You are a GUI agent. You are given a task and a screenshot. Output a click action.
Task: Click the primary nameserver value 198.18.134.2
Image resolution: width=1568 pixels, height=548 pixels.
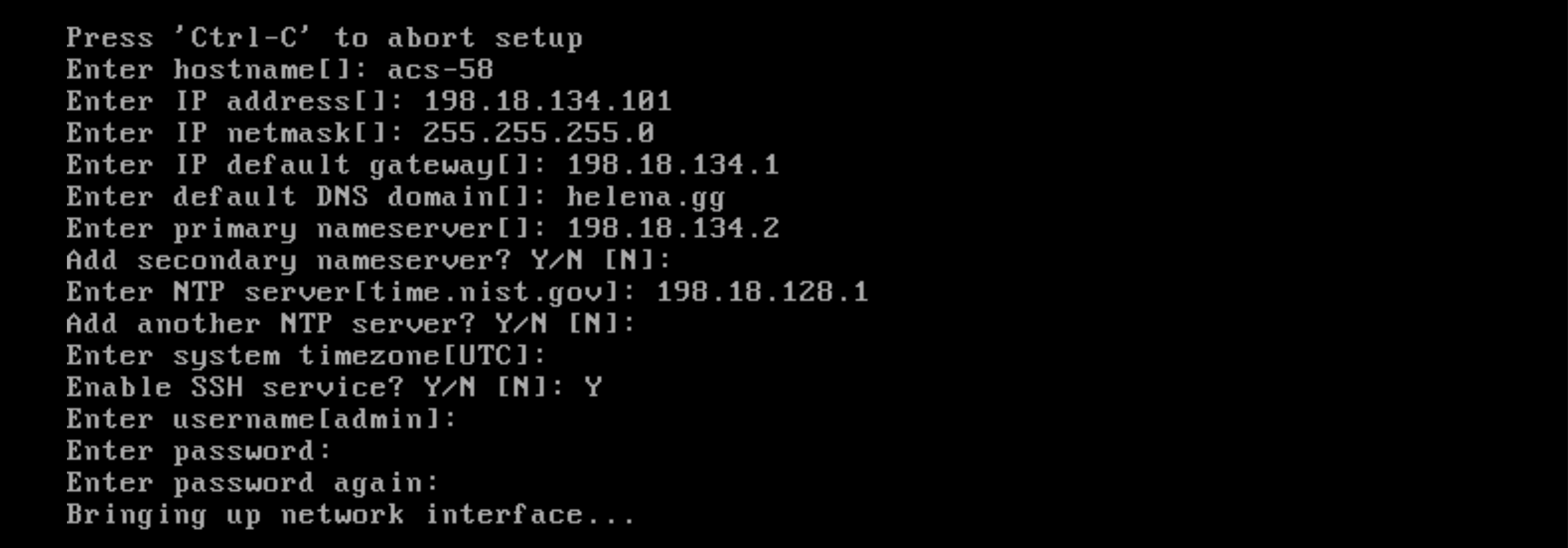[x=672, y=229]
